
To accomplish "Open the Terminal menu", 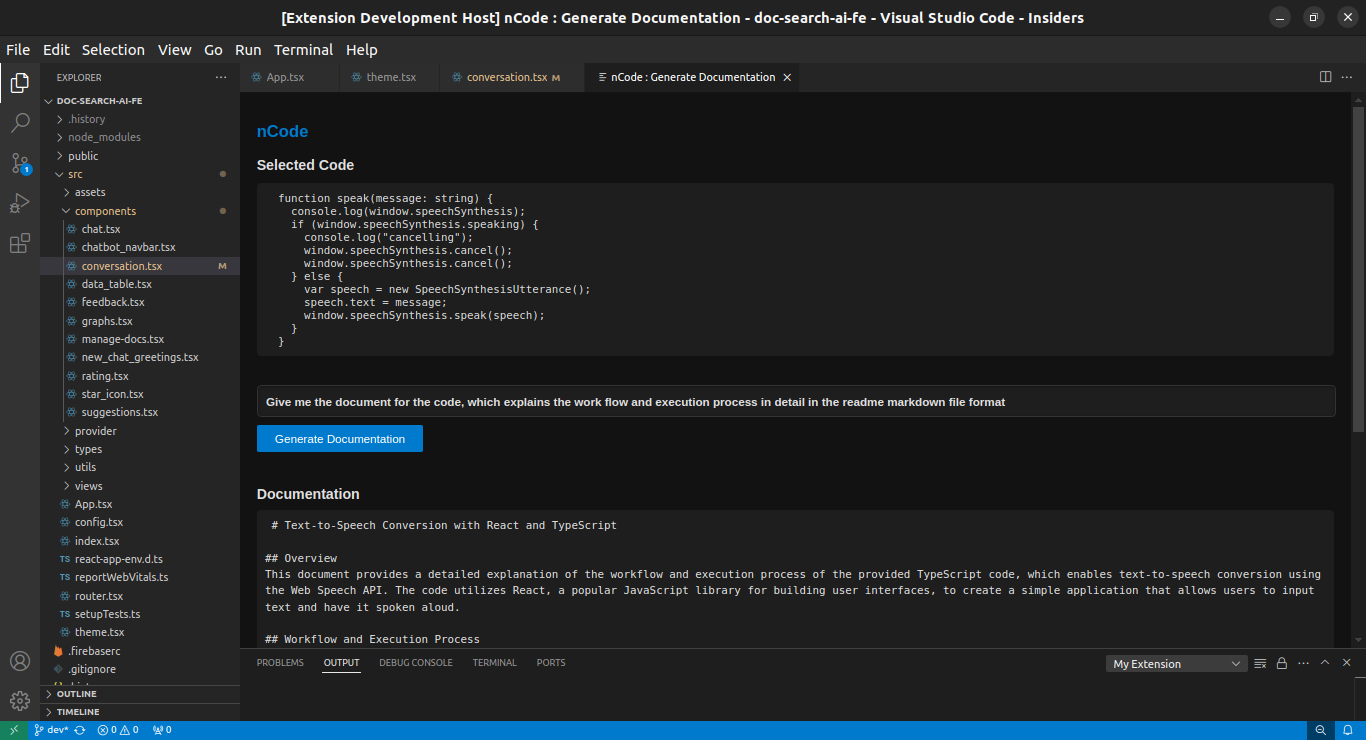I will point(303,50).
